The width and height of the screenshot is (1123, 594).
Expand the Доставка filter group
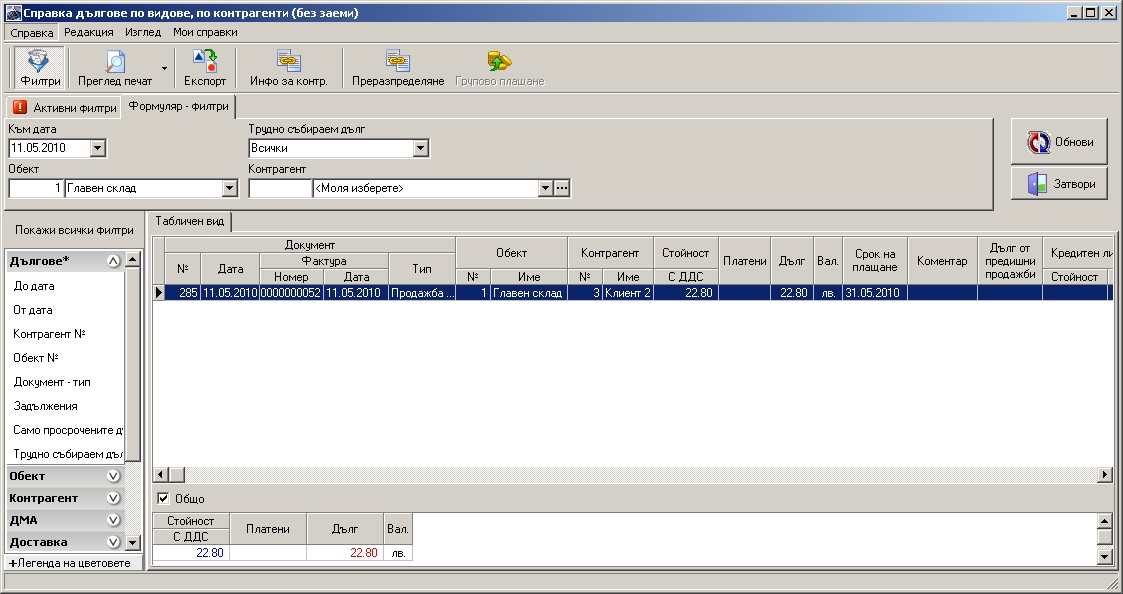point(113,542)
